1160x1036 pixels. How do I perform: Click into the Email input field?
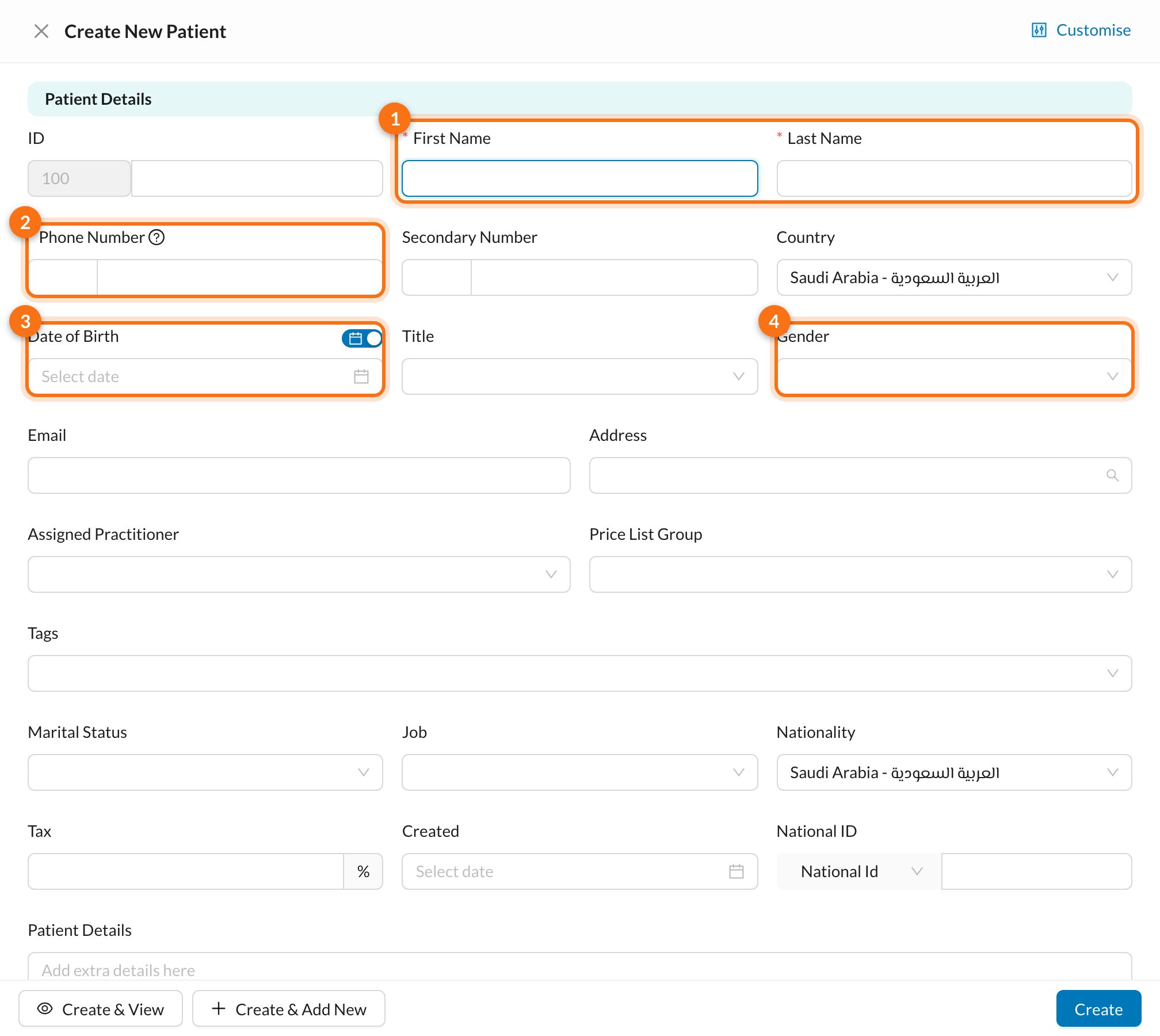(x=299, y=475)
